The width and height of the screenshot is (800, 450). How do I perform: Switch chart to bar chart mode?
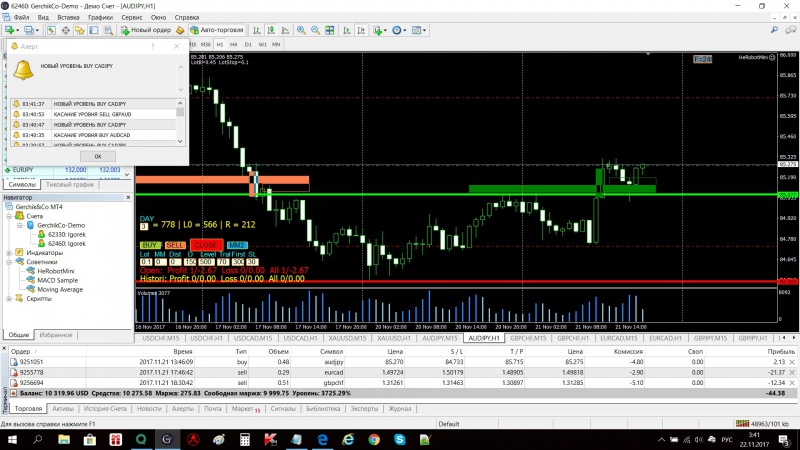257,30
